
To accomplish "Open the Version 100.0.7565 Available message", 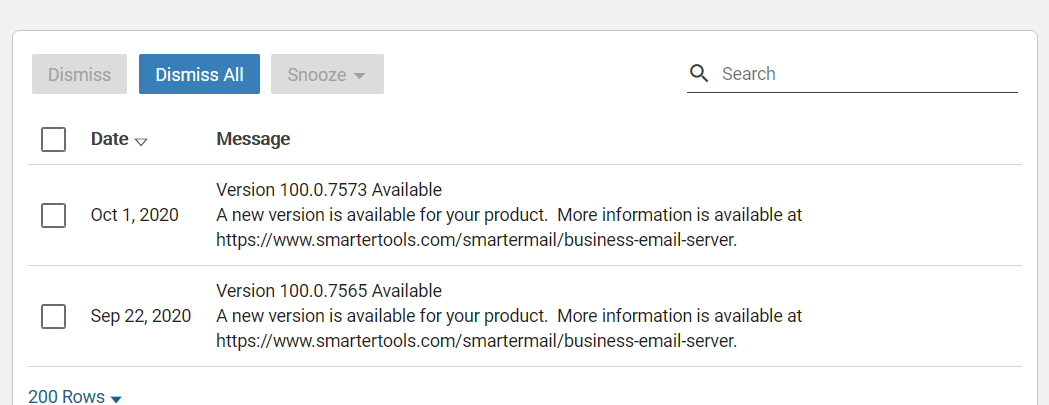I will coord(329,291).
